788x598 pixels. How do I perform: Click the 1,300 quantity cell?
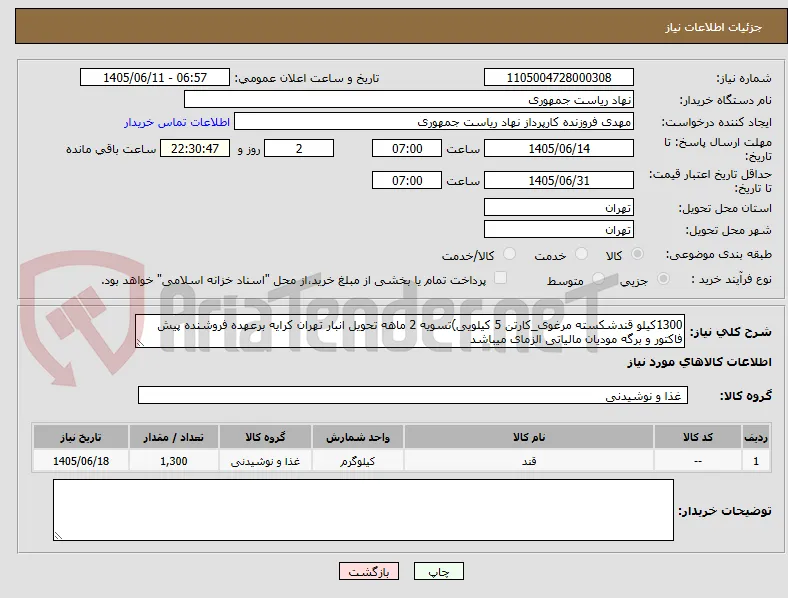[x=173, y=461]
